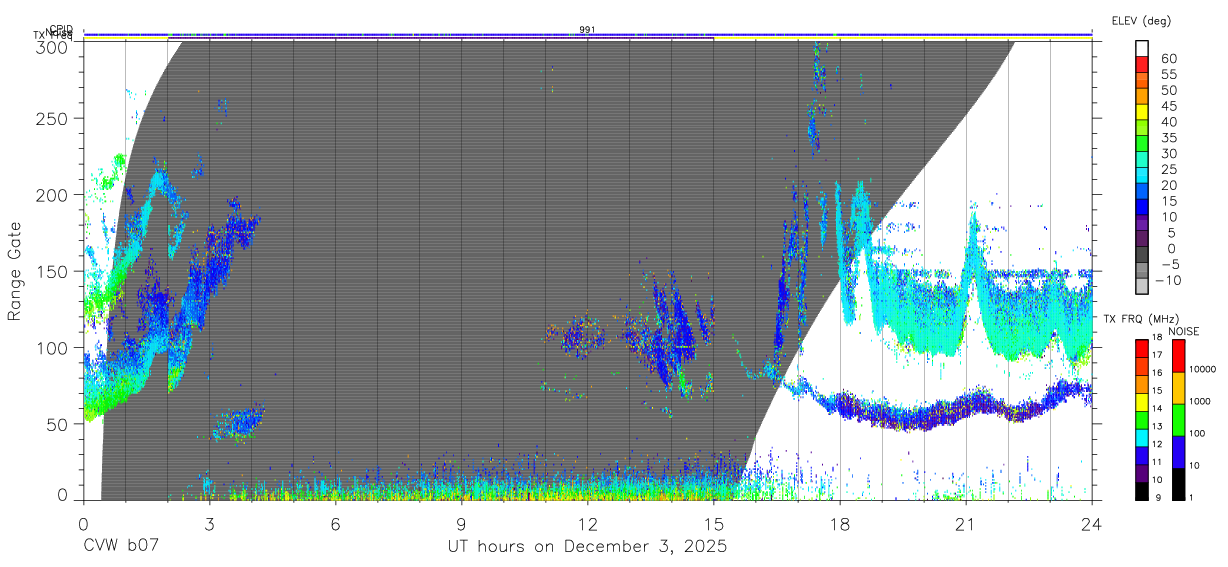Viewport: 1228px width, 567px height.
Task: Click the light gray ELEV swatch beside -10
Action: coord(1143,285)
